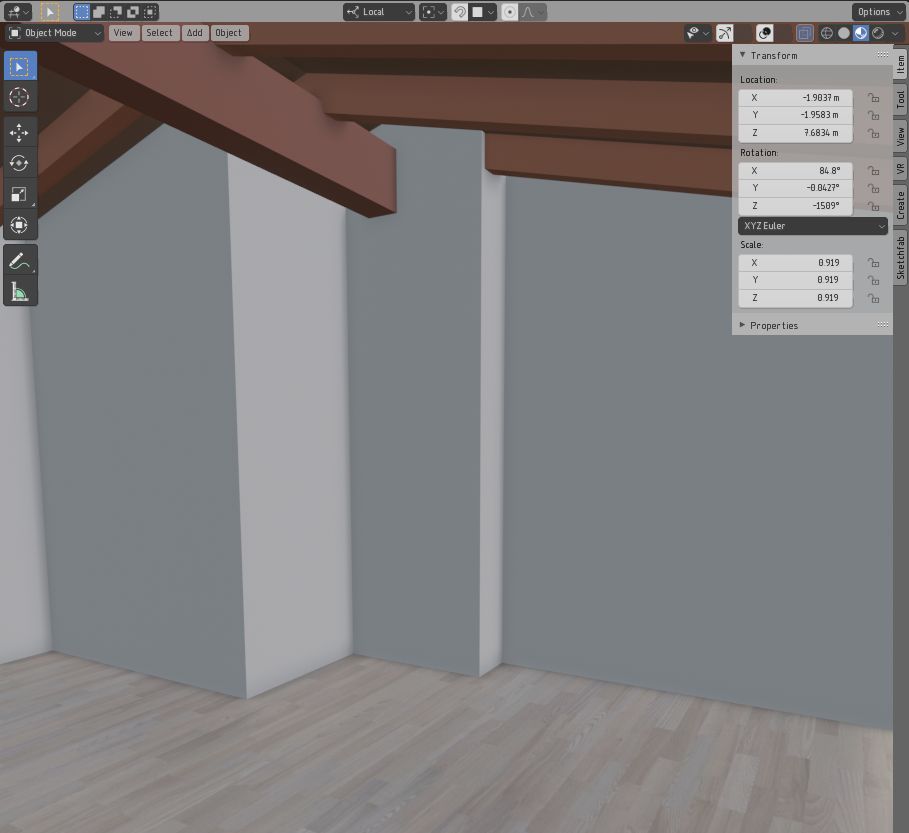Expand the Properties panel

point(812,326)
